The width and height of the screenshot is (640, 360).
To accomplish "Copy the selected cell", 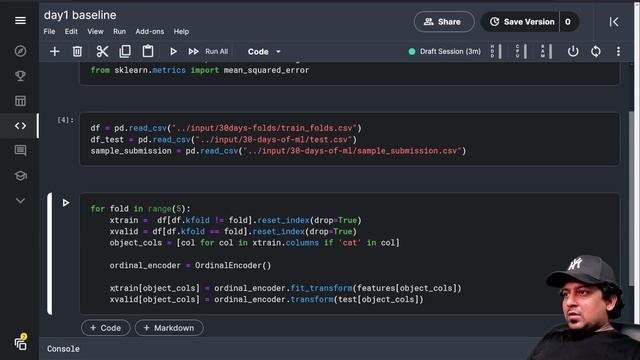I will [125, 51].
